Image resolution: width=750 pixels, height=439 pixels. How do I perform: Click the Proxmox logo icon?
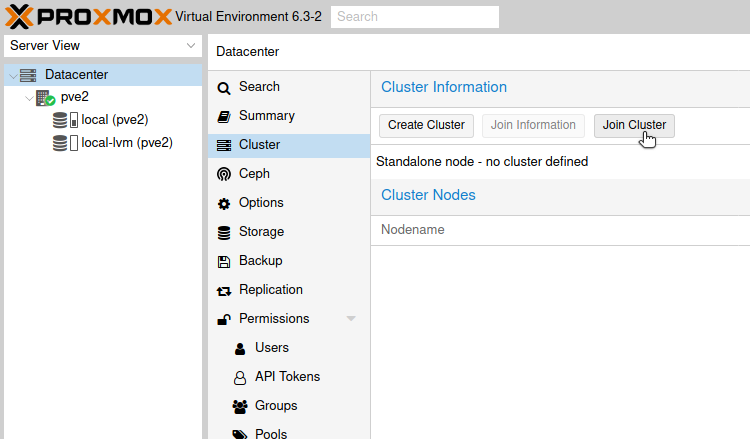click(x=19, y=17)
